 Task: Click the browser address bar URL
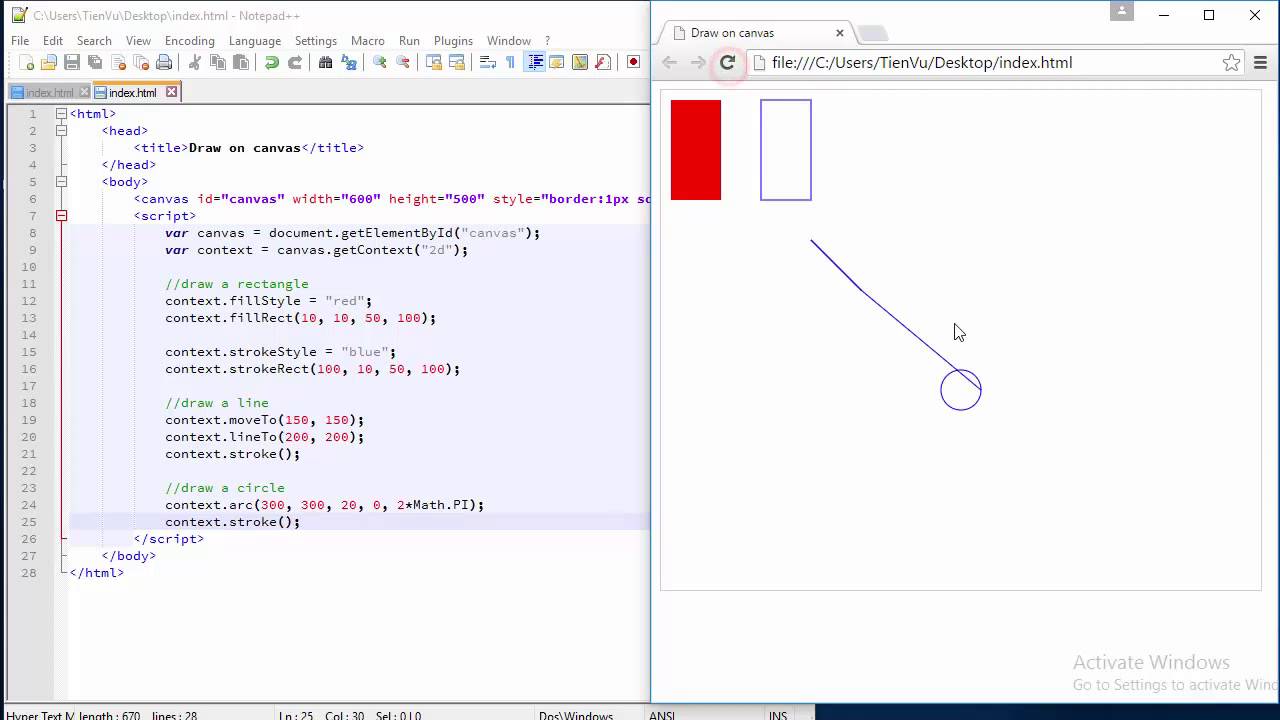(922, 62)
